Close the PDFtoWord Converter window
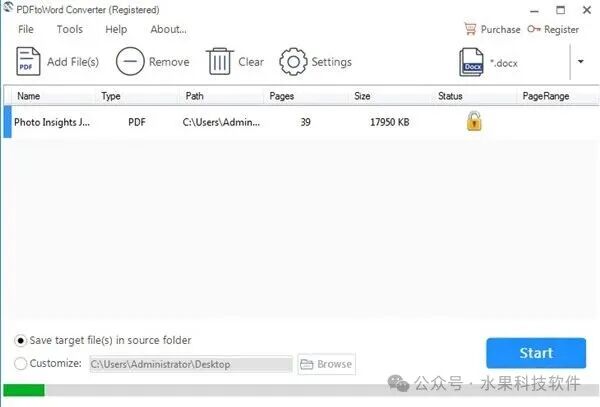Screen dimensions: 600x407 (587, 10)
